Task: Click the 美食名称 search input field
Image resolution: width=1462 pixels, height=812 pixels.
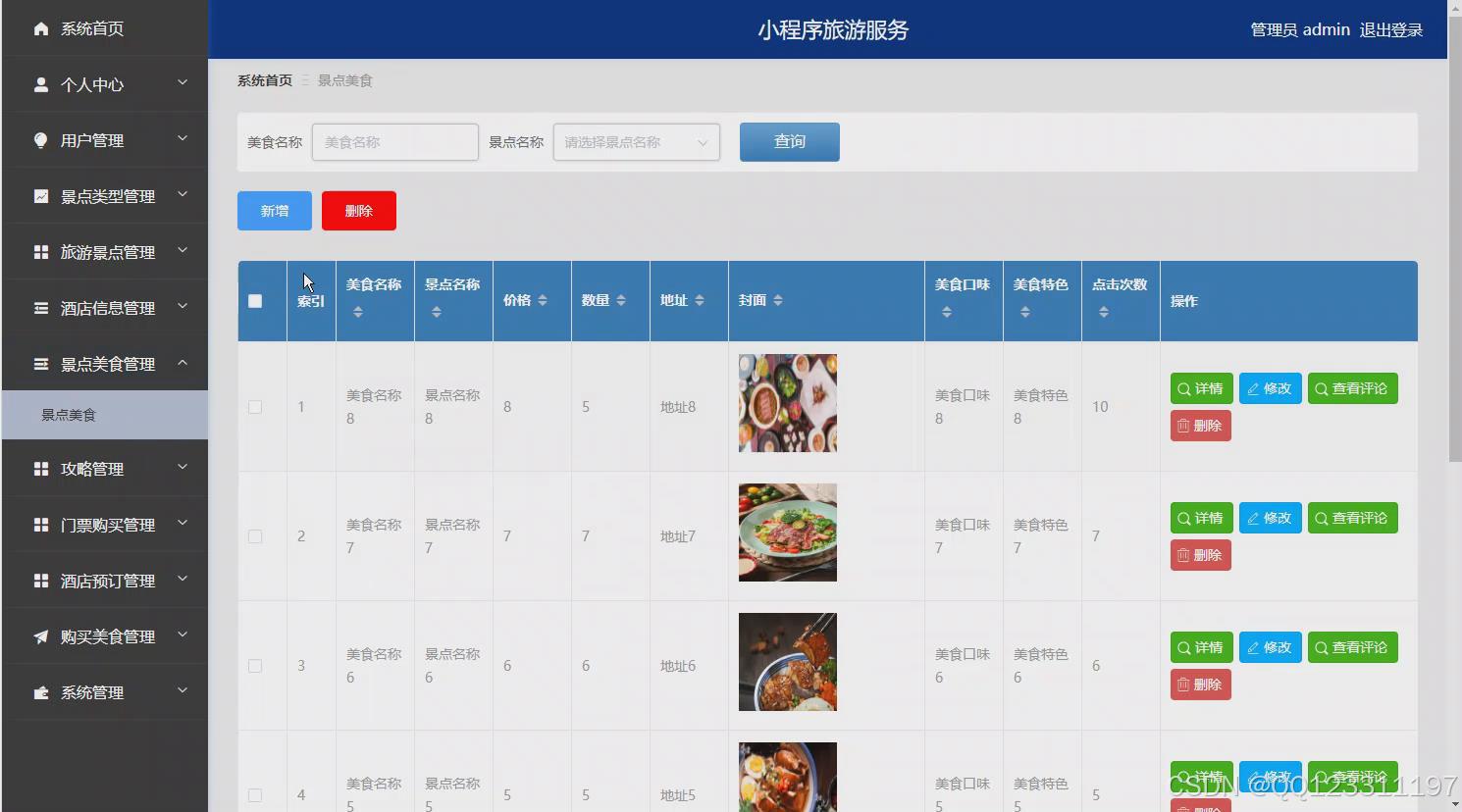Action: coord(395,142)
